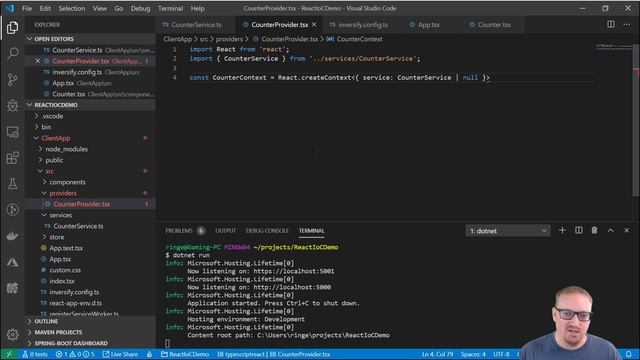The image size is (640, 360).
Task: Open the remote window status button
Action: click(9, 354)
